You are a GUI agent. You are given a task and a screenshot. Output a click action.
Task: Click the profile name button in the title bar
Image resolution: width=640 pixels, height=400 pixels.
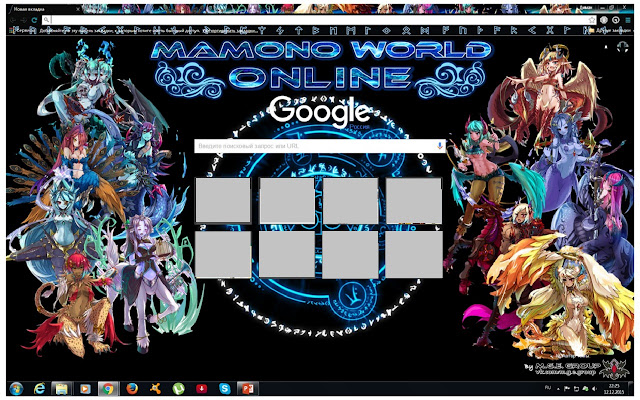(x=586, y=8)
